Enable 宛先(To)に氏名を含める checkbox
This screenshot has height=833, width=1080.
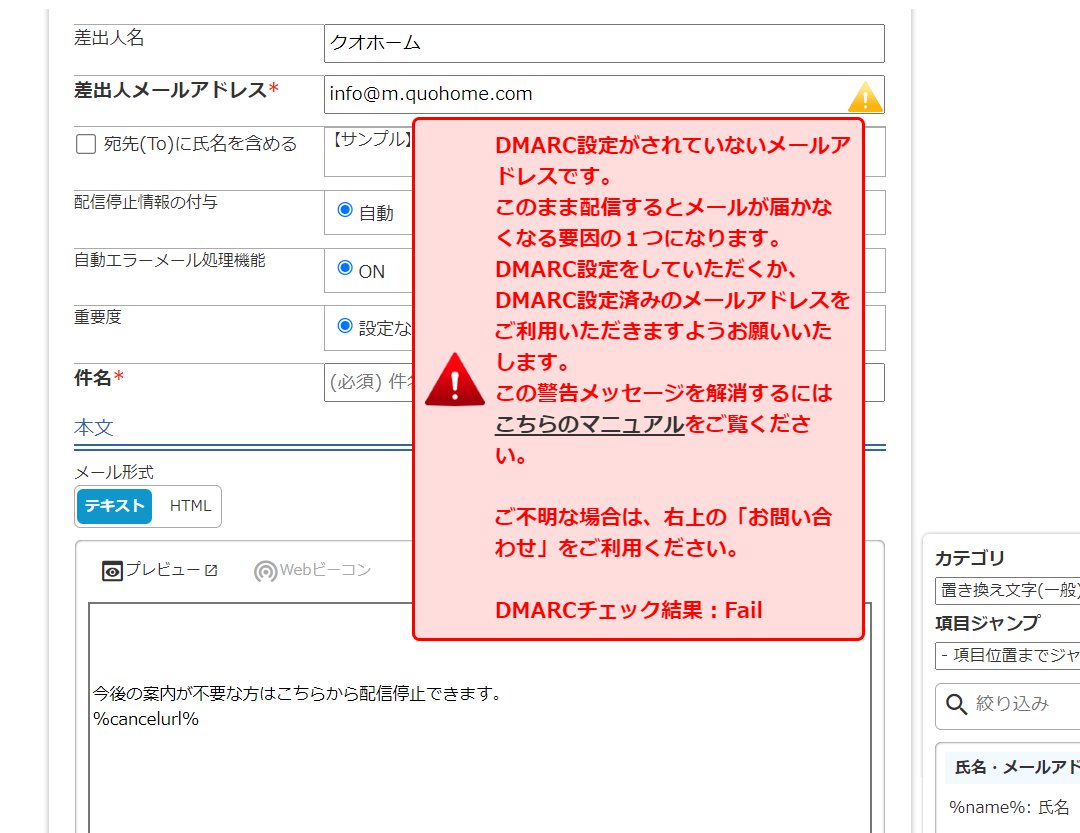point(86,144)
